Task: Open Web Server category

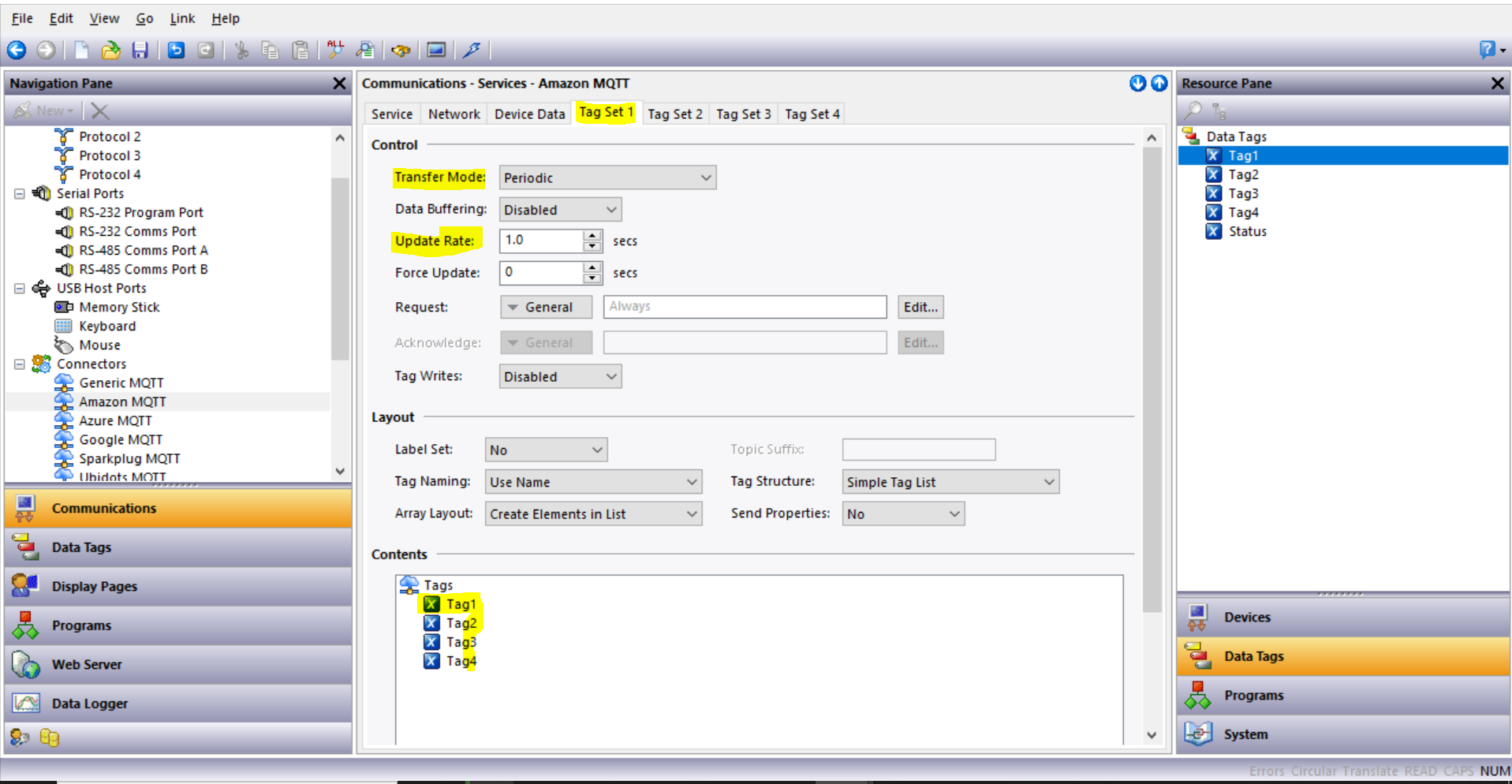Action: [x=178, y=664]
